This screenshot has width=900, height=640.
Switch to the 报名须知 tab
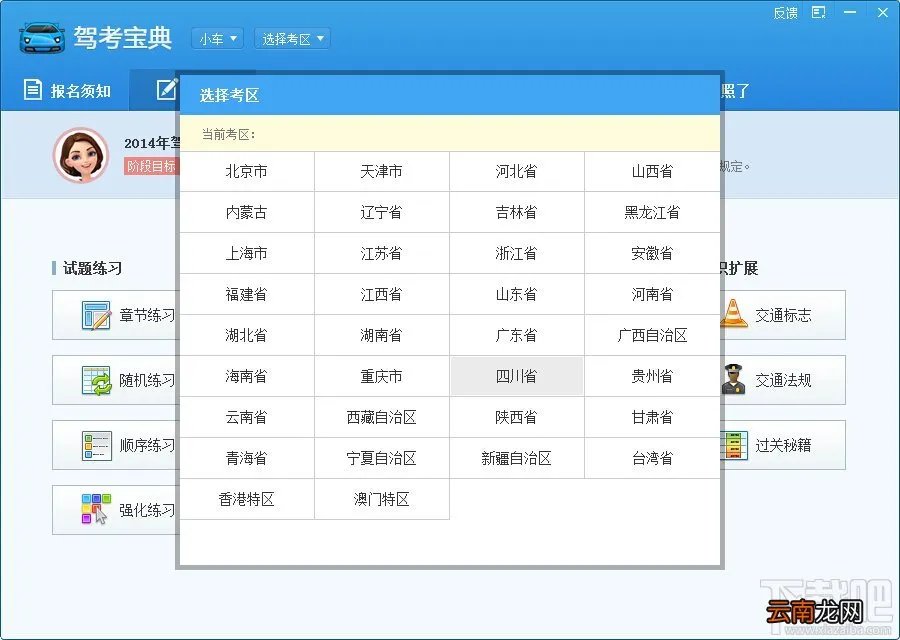(67, 90)
